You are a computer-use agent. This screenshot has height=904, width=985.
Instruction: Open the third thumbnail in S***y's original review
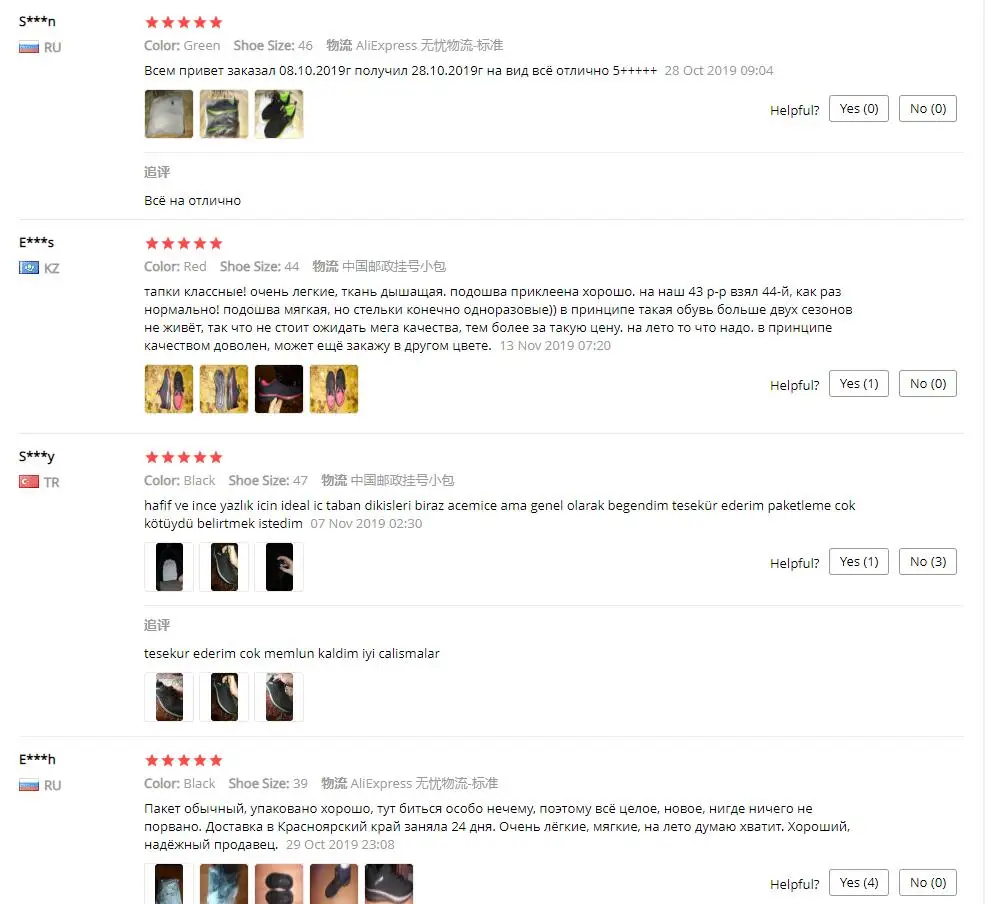pyautogui.click(x=279, y=567)
